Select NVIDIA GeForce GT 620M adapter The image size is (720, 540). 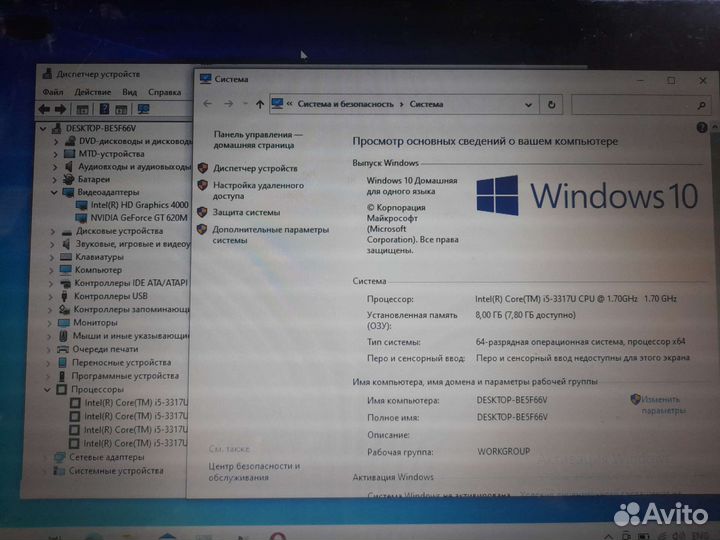click(139, 218)
